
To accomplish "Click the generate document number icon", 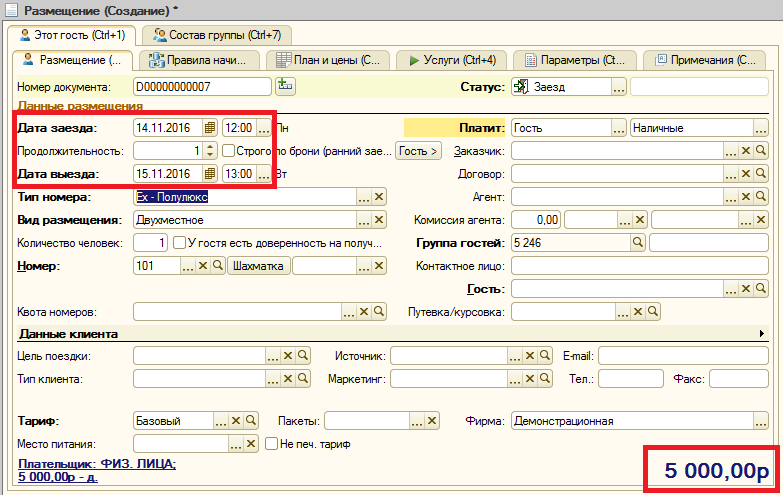I will (285, 86).
